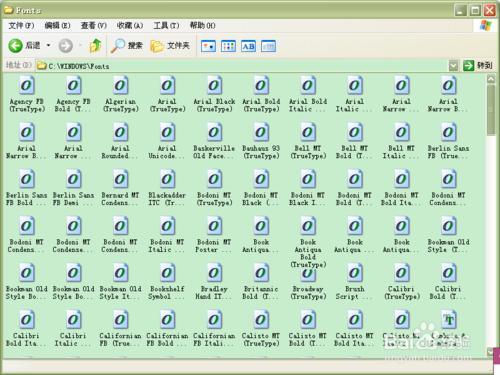The height and width of the screenshot is (375, 500).
Task: Switch to font Similarity view (AB icon)
Action: [x=248, y=46]
